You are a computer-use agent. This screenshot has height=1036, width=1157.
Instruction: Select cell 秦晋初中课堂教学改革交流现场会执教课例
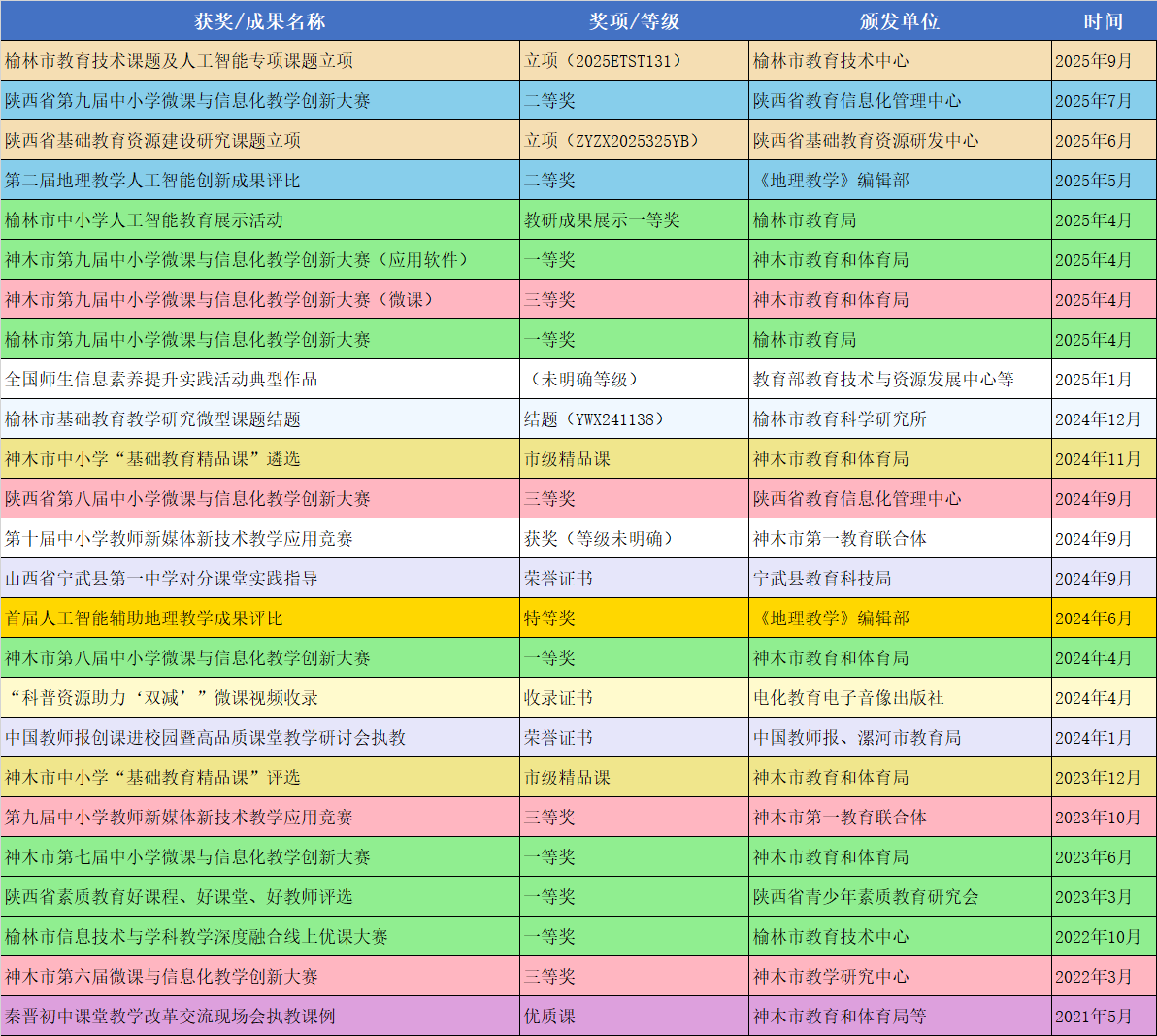click(x=260, y=1016)
